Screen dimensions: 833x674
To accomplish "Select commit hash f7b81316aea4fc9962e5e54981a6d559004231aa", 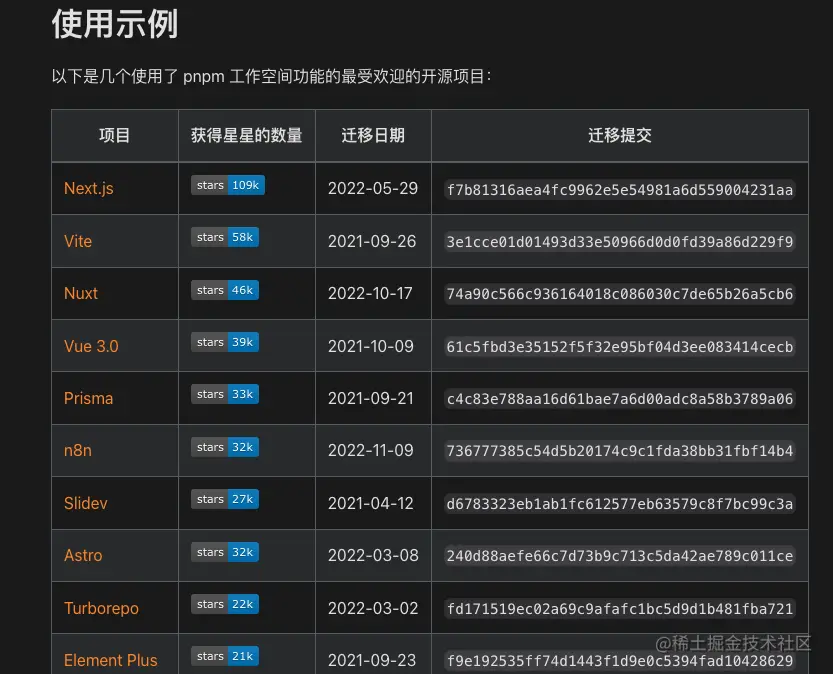I will pos(619,190).
